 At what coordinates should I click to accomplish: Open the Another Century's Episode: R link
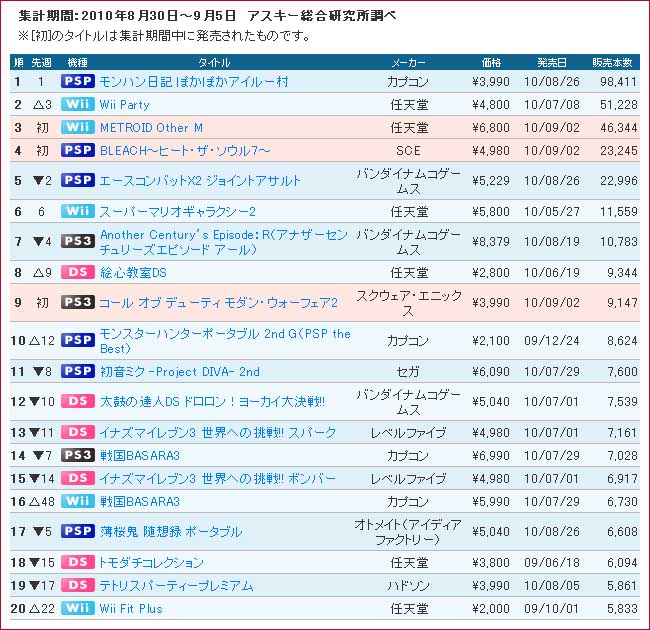(x=224, y=242)
